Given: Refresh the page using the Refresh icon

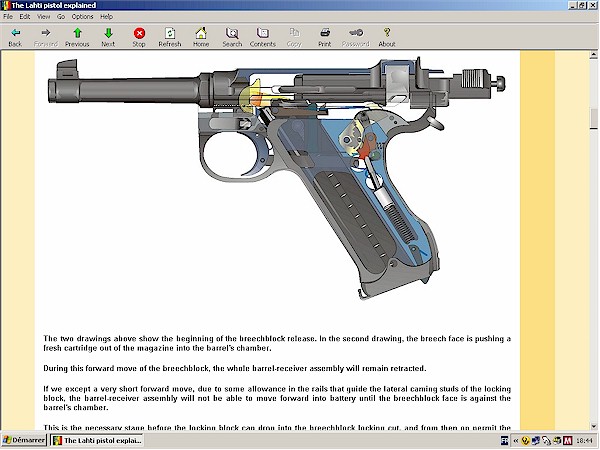Looking at the screenshot, I should point(170,33).
